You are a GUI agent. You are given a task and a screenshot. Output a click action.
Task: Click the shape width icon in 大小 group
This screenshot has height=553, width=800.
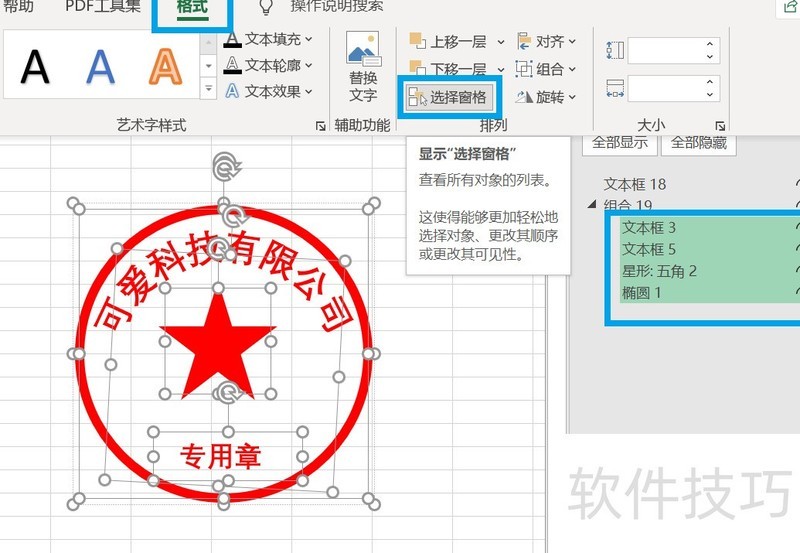click(x=615, y=88)
